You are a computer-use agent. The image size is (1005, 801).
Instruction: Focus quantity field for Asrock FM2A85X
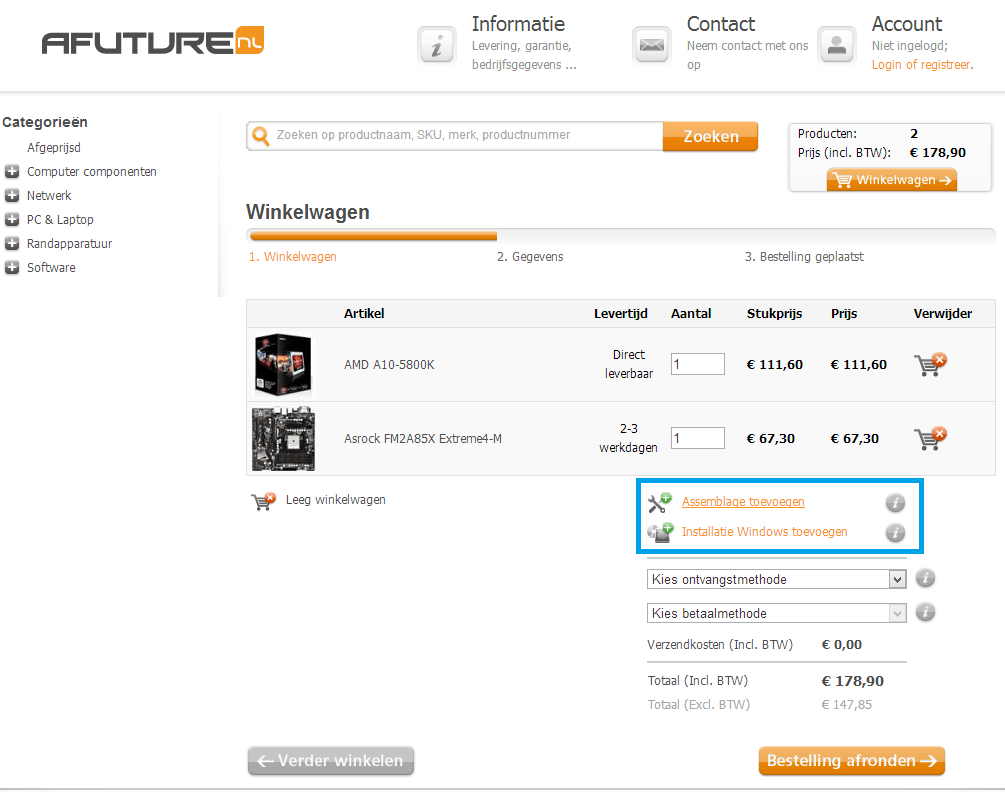tap(698, 438)
